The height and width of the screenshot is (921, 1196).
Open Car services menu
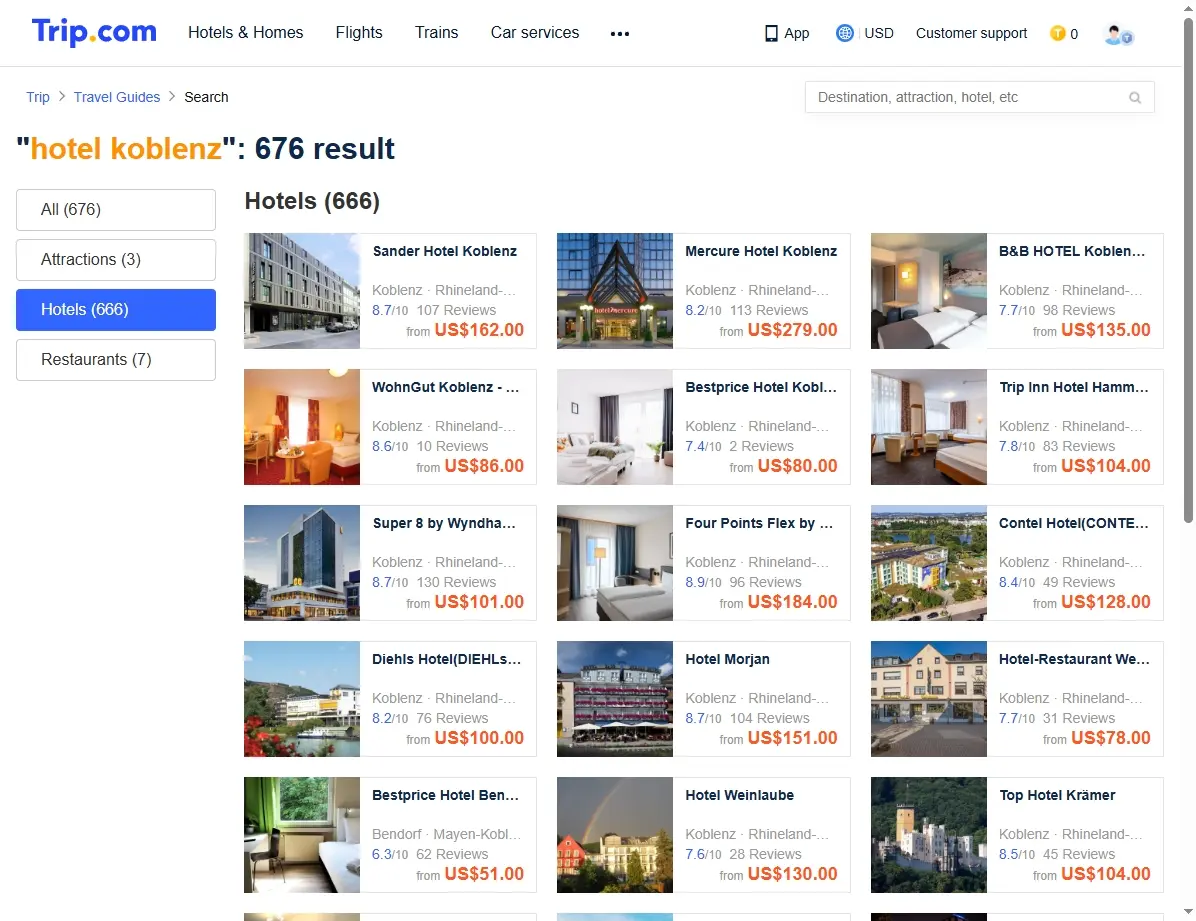point(535,32)
